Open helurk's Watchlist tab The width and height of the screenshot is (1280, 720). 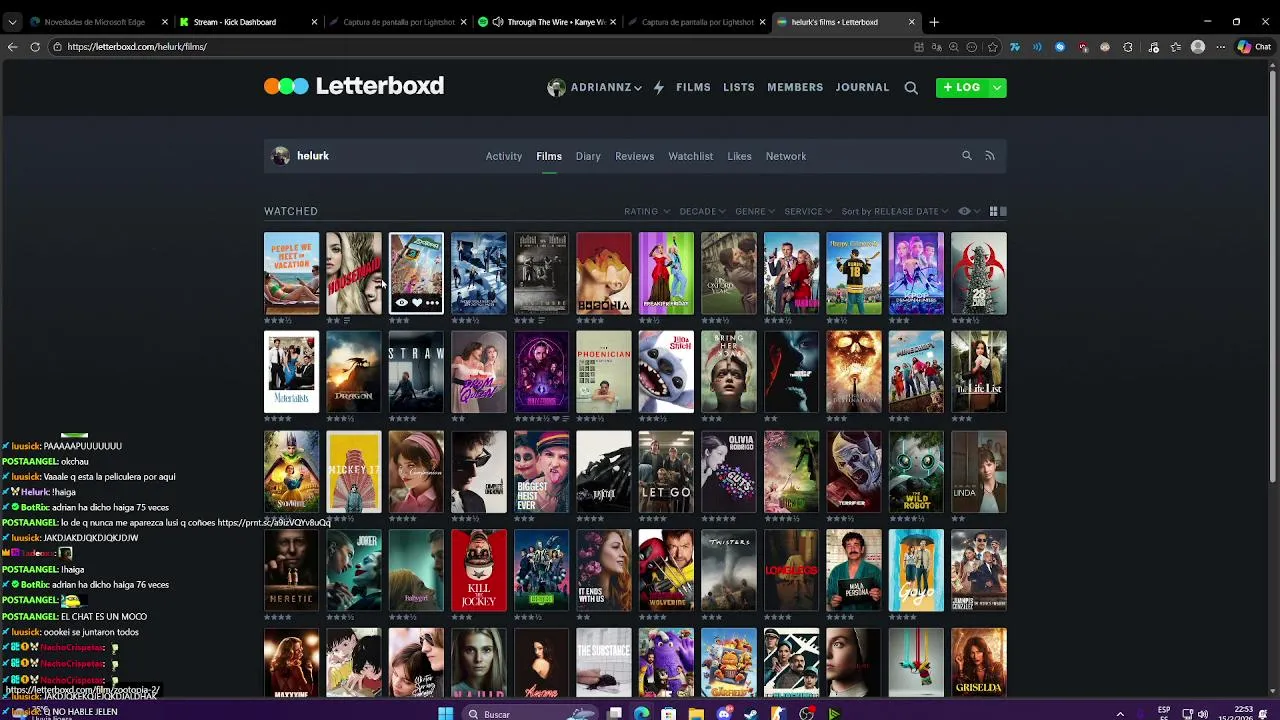click(x=690, y=156)
